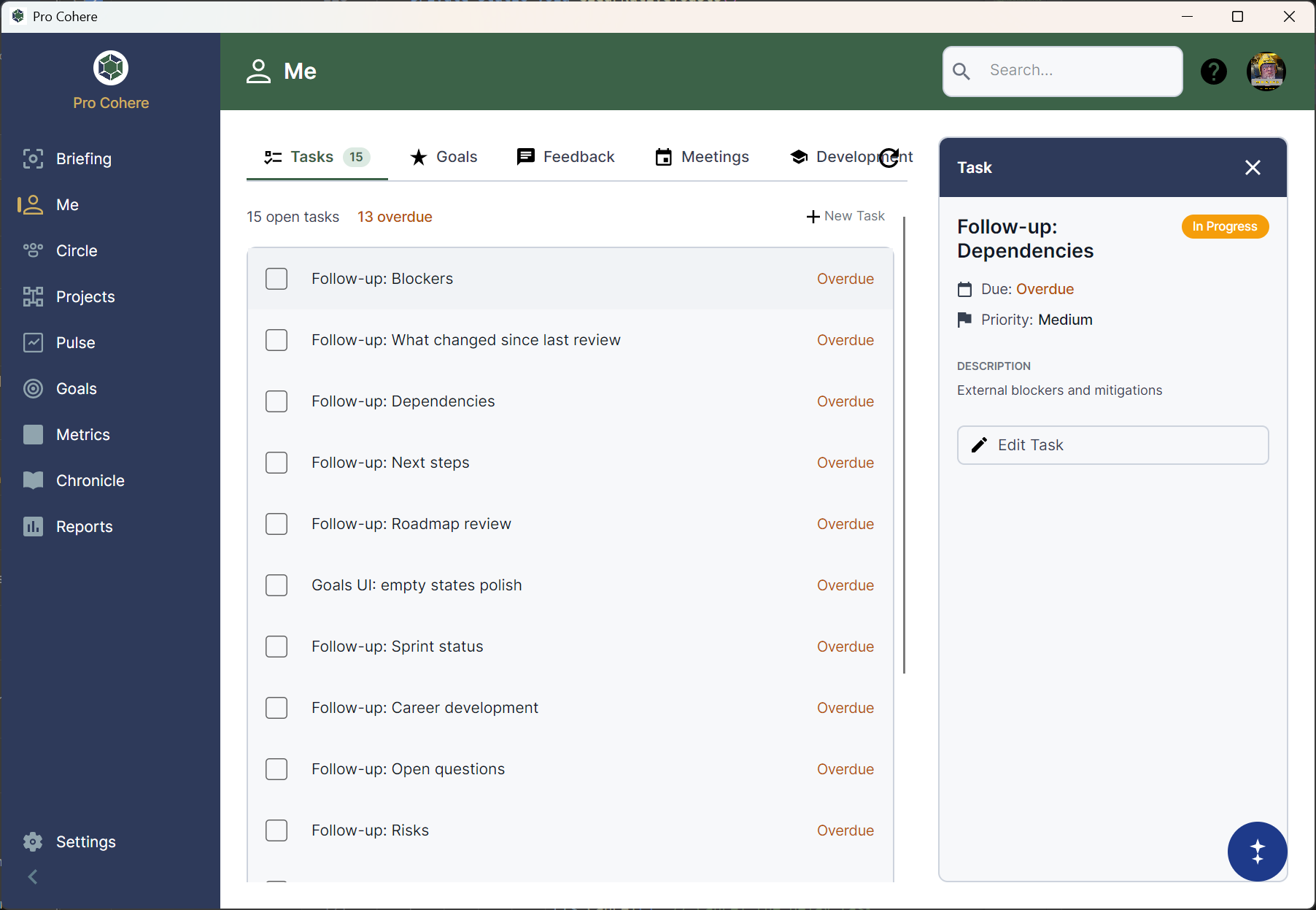Click the sparkle assistant floating button
1316x910 pixels.
click(1257, 851)
